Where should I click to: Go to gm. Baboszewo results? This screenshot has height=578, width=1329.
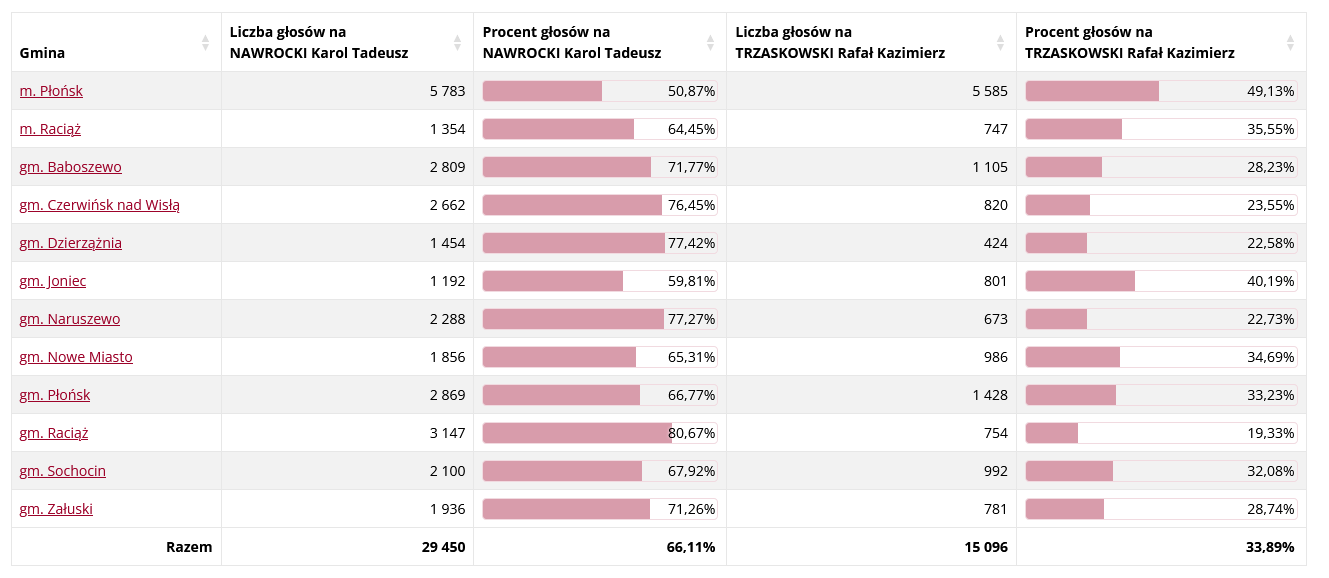(x=70, y=167)
